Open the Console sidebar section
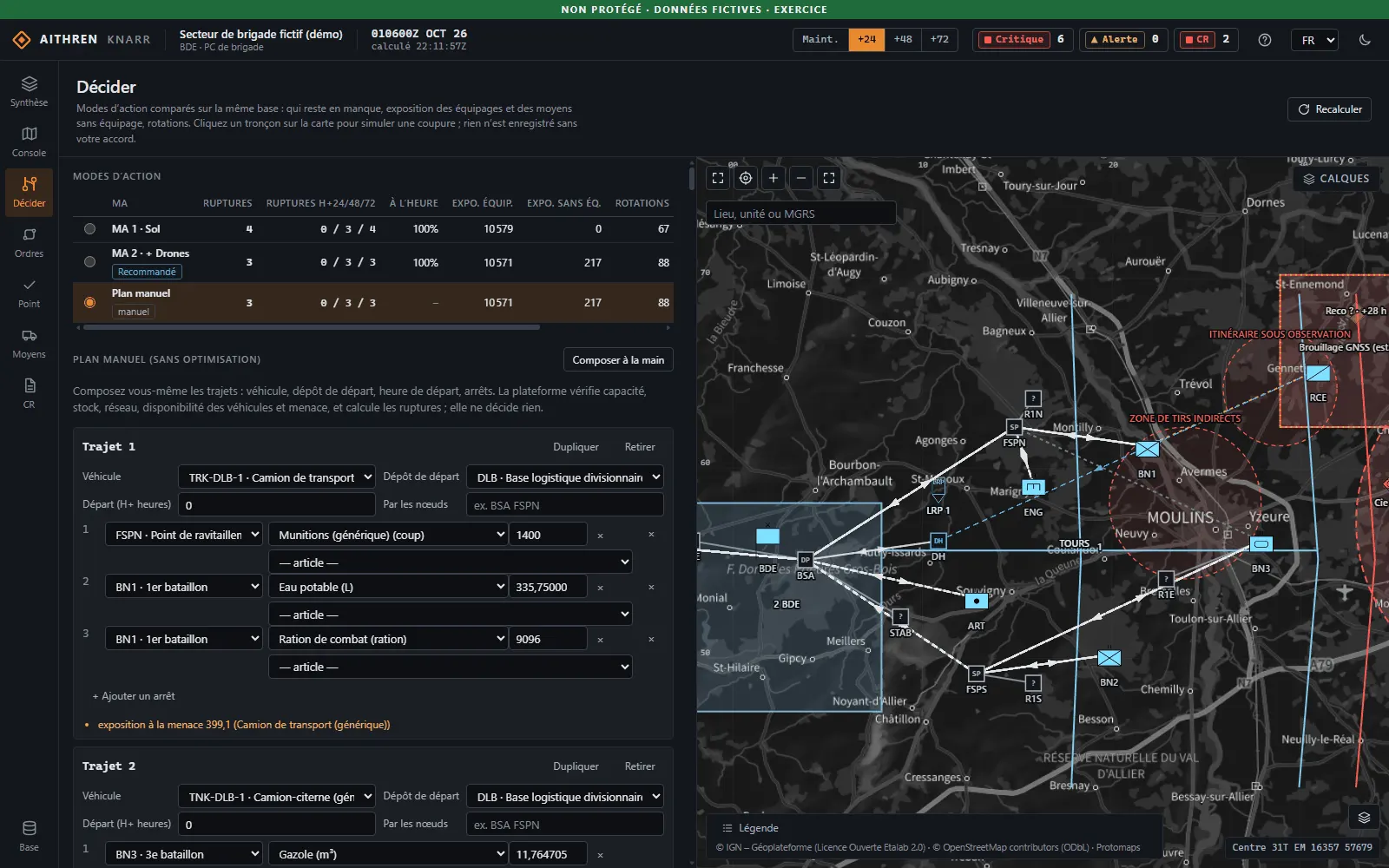Viewport: 1389px width, 868px height. pos(29,141)
